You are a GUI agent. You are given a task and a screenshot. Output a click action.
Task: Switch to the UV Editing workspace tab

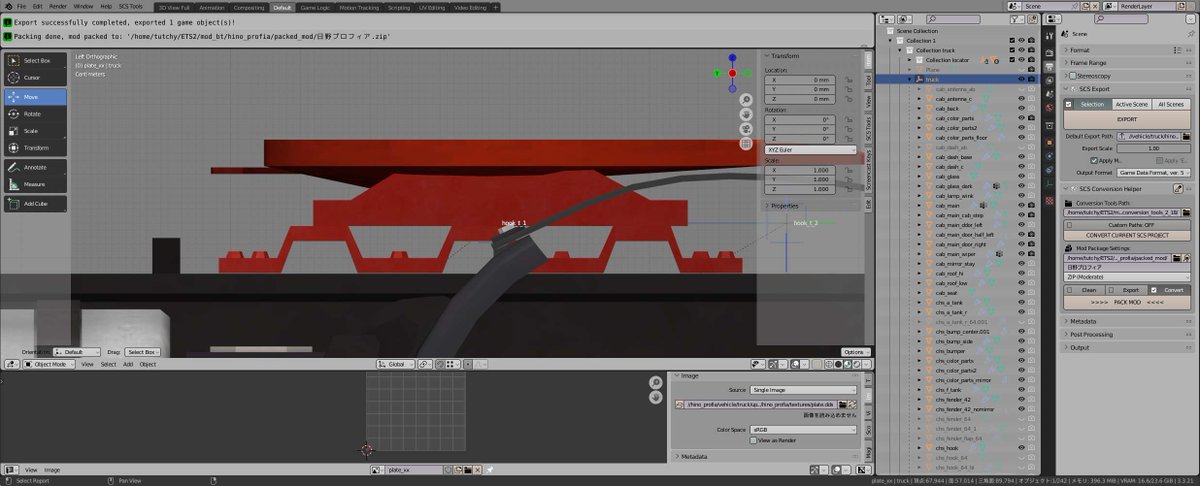432,7
